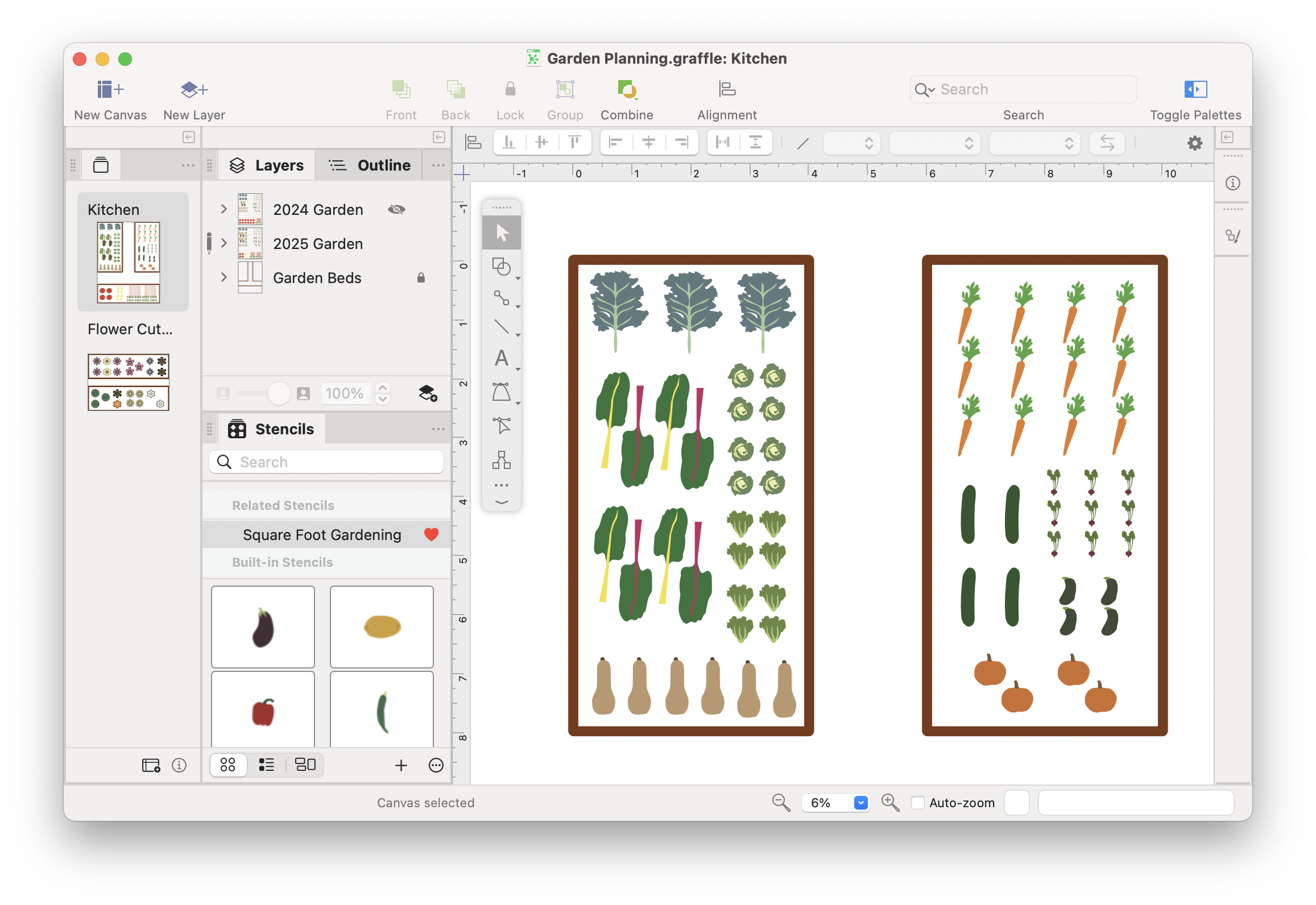Click the canvas info button in sidebar
The image size is (1316, 905).
tap(179, 765)
